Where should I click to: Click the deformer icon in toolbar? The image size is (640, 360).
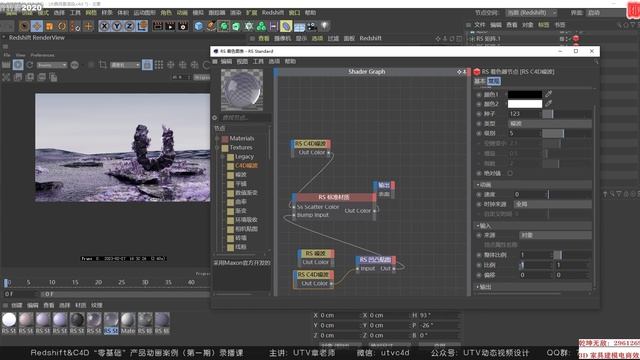pos(286,27)
